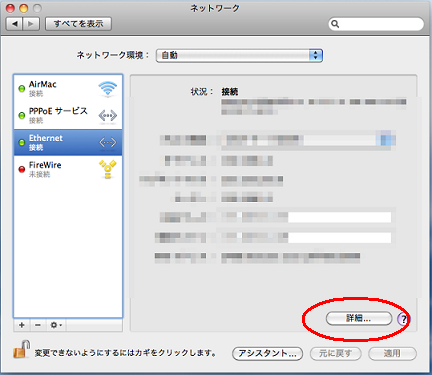Click the 詳細... advanced button
This screenshot has width=432, height=375.
click(x=359, y=318)
